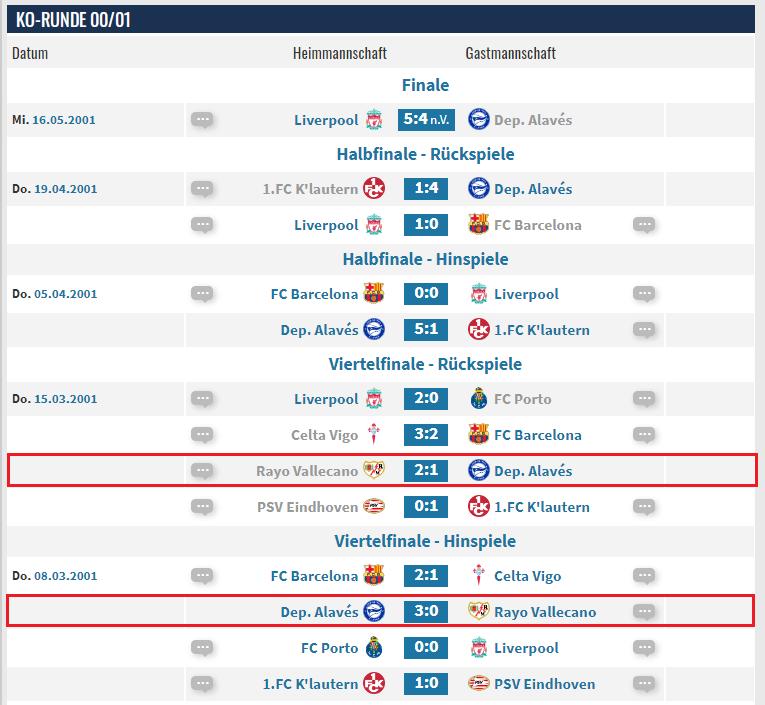Screen dimensions: 765x705
Task: Open right comment bubble on Rayo Vallecano 3:0 row
Action: click(x=644, y=612)
